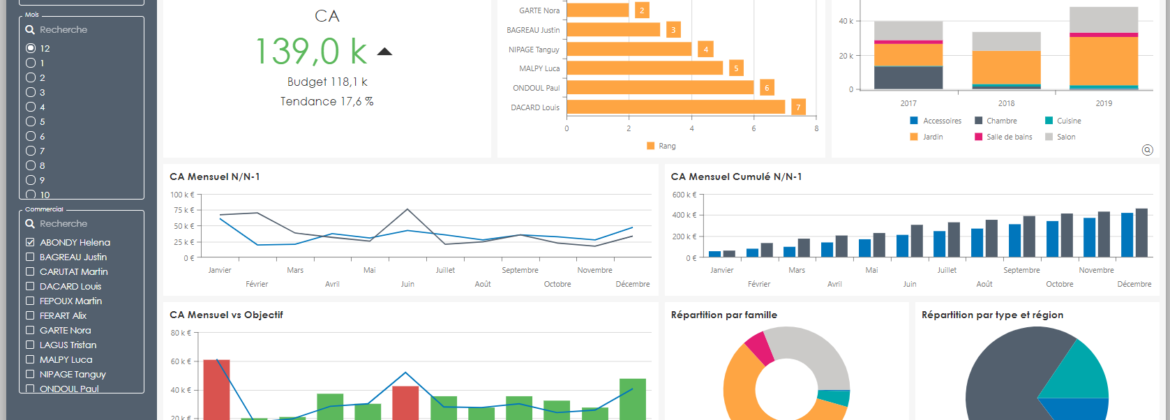
Task: Click the NIPAGE Tanguy rank bar
Action: click(629, 49)
